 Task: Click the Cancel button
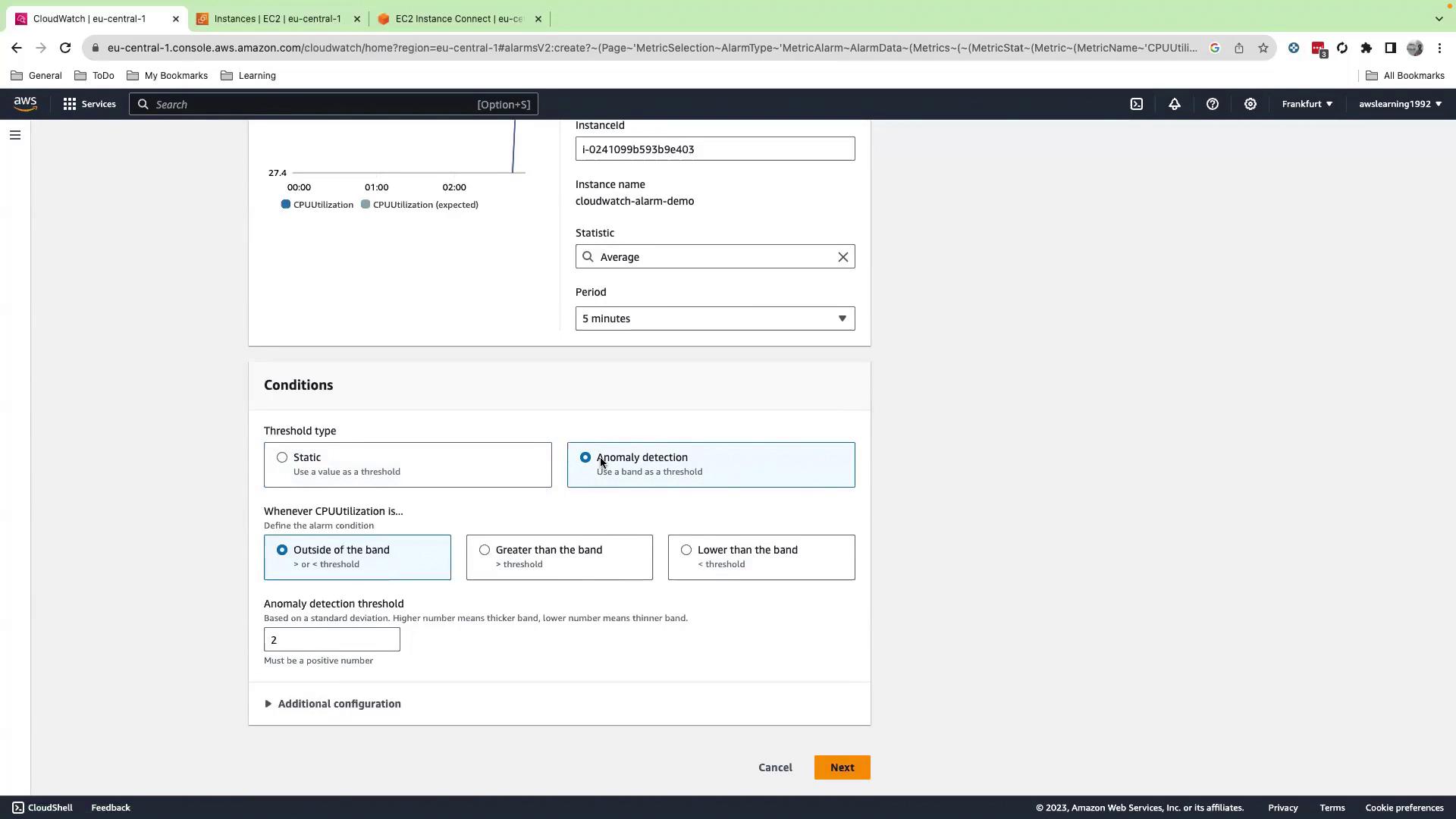(x=775, y=767)
